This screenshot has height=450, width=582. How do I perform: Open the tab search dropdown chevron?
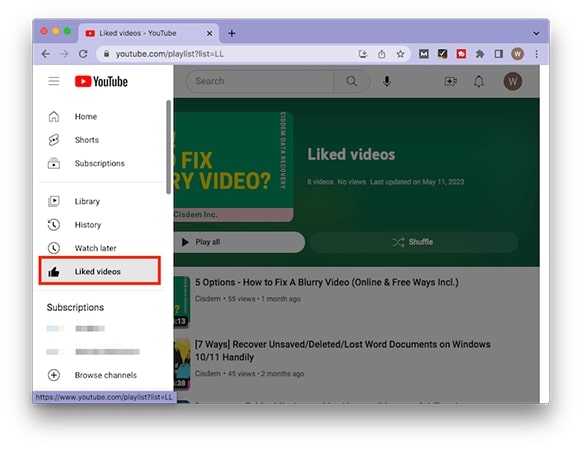tap(536, 33)
